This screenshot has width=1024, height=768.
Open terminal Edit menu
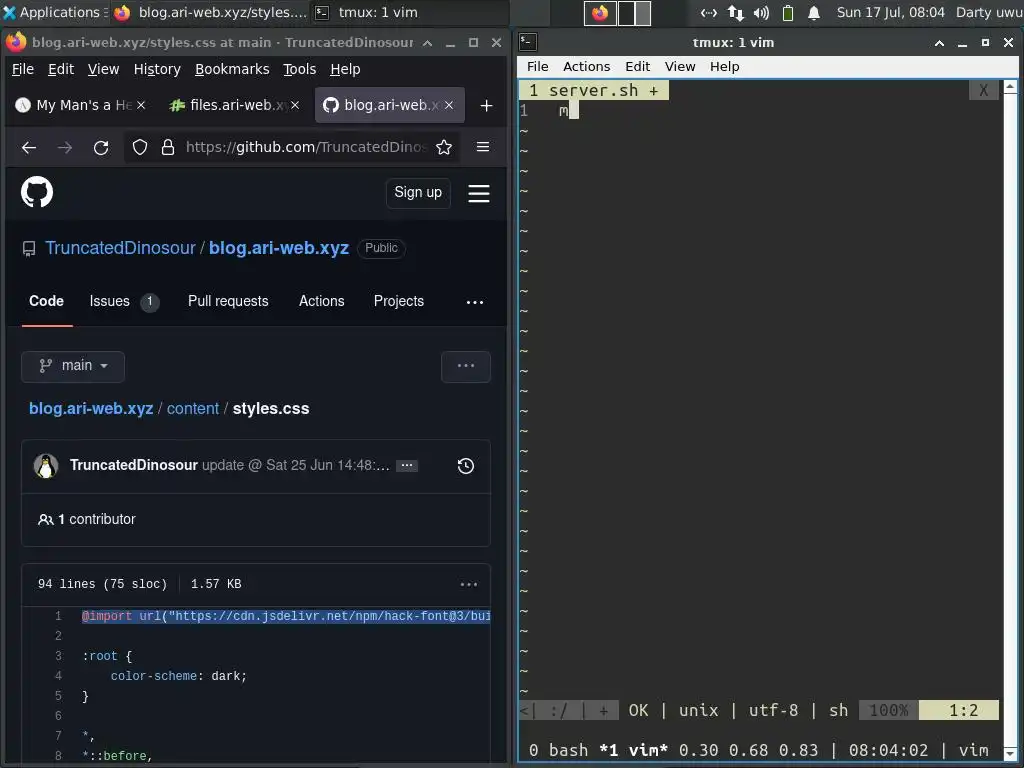coord(637,67)
